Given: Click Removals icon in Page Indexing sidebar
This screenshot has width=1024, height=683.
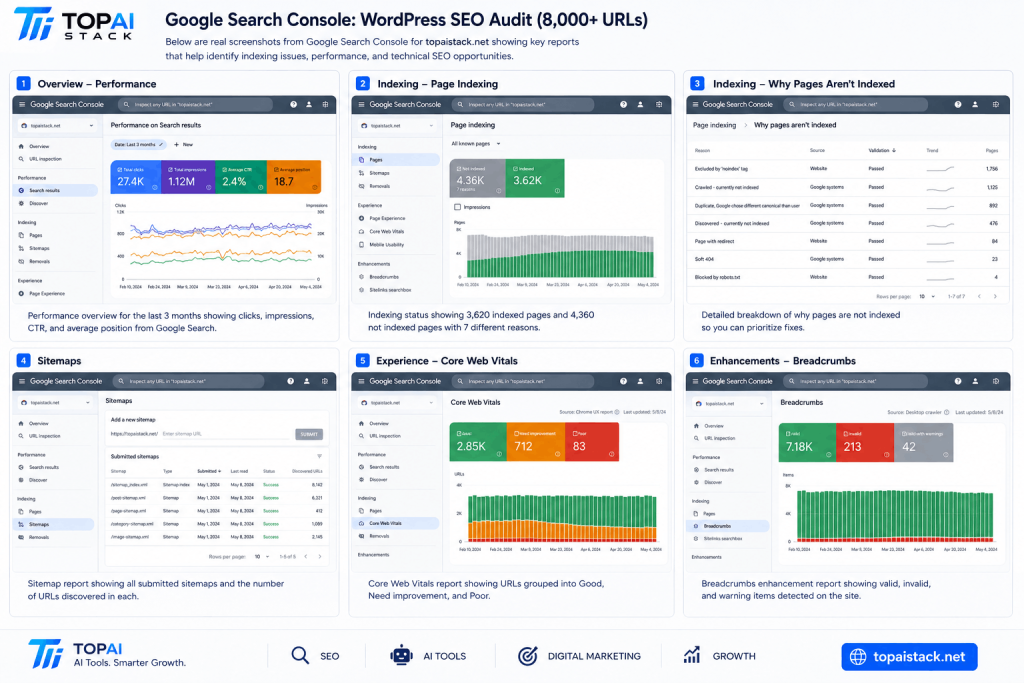Looking at the screenshot, I should click(x=362, y=186).
